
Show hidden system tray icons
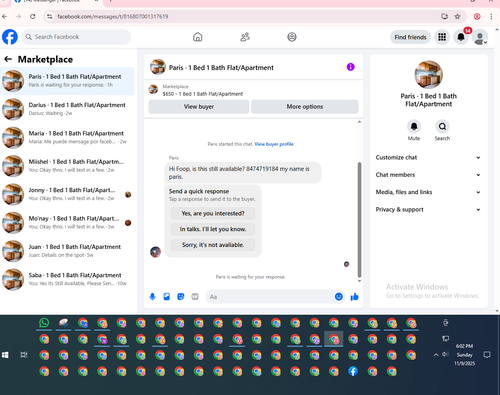coord(436,355)
